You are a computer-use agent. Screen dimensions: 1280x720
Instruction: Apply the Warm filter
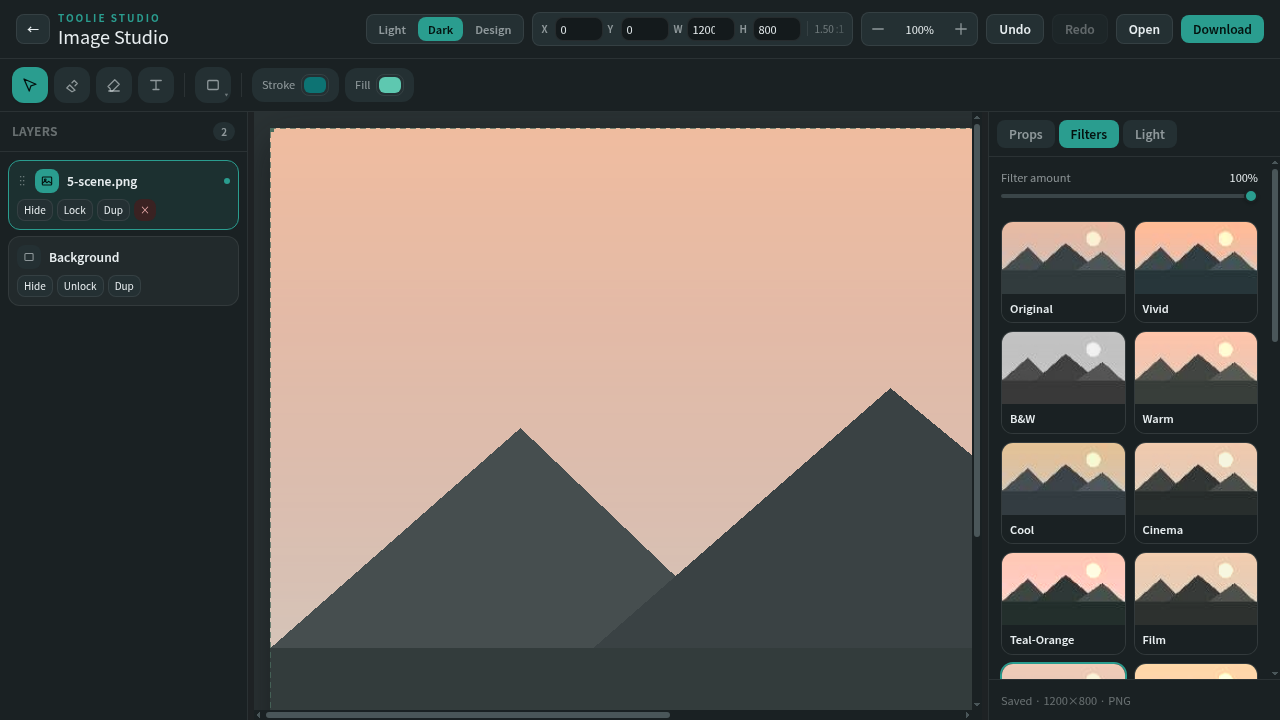click(x=1196, y=382)
